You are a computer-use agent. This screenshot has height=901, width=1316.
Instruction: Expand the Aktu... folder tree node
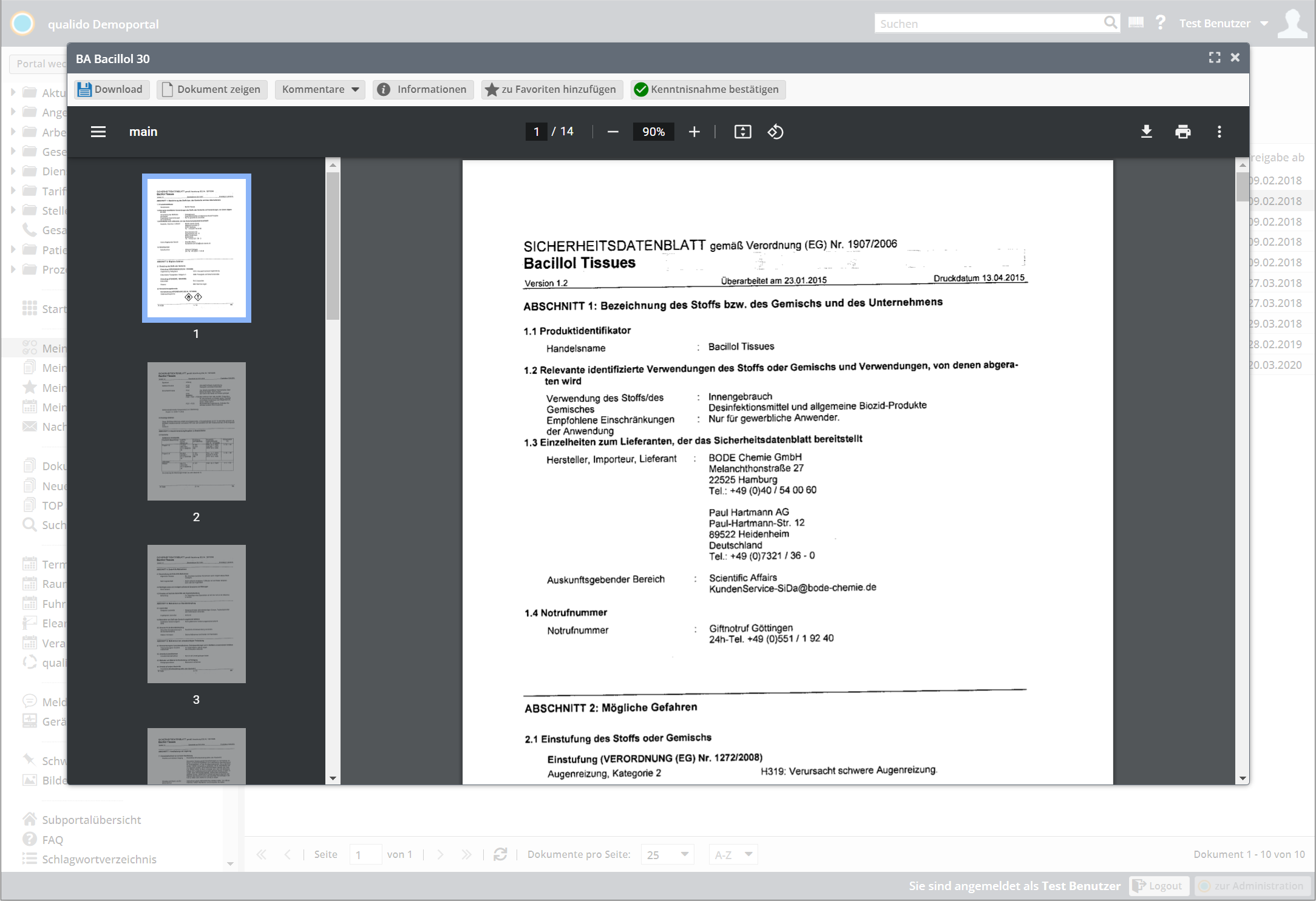tap(13, 92)
